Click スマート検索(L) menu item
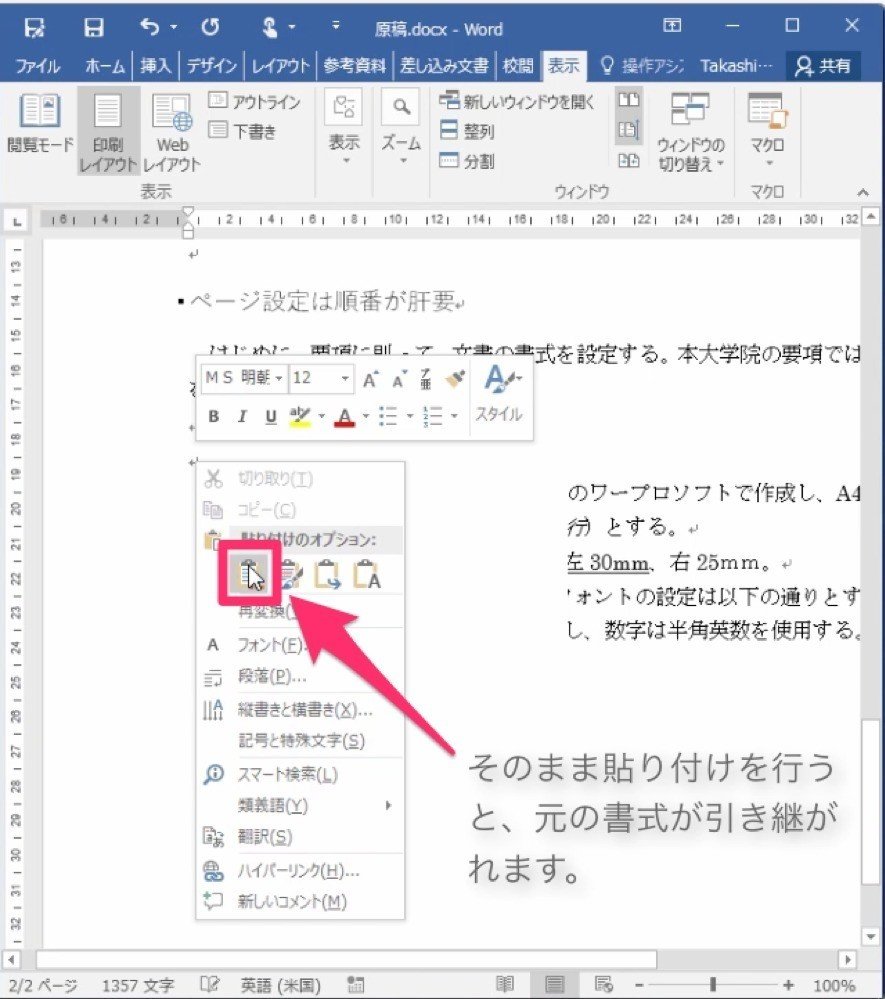Screen dimensions: 885x999 click(x=300, y=774)
